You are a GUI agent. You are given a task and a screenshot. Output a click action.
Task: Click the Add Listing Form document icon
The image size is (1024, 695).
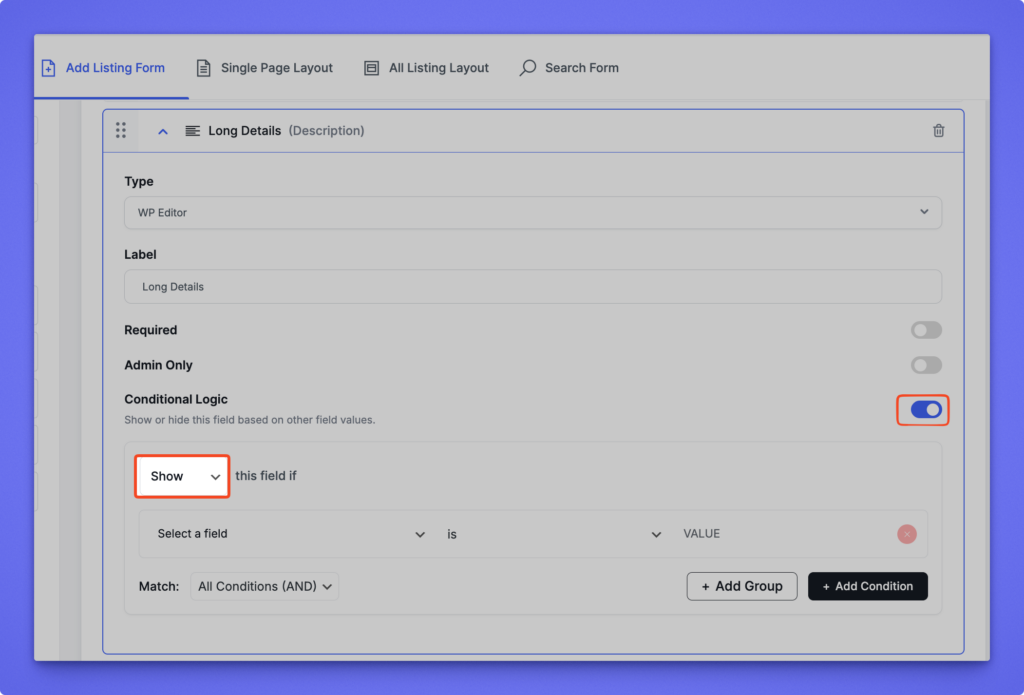click(48, 68)
